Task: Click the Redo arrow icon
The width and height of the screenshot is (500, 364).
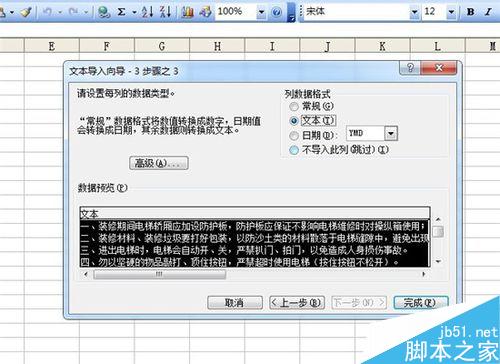Action: tap(73, 12)
